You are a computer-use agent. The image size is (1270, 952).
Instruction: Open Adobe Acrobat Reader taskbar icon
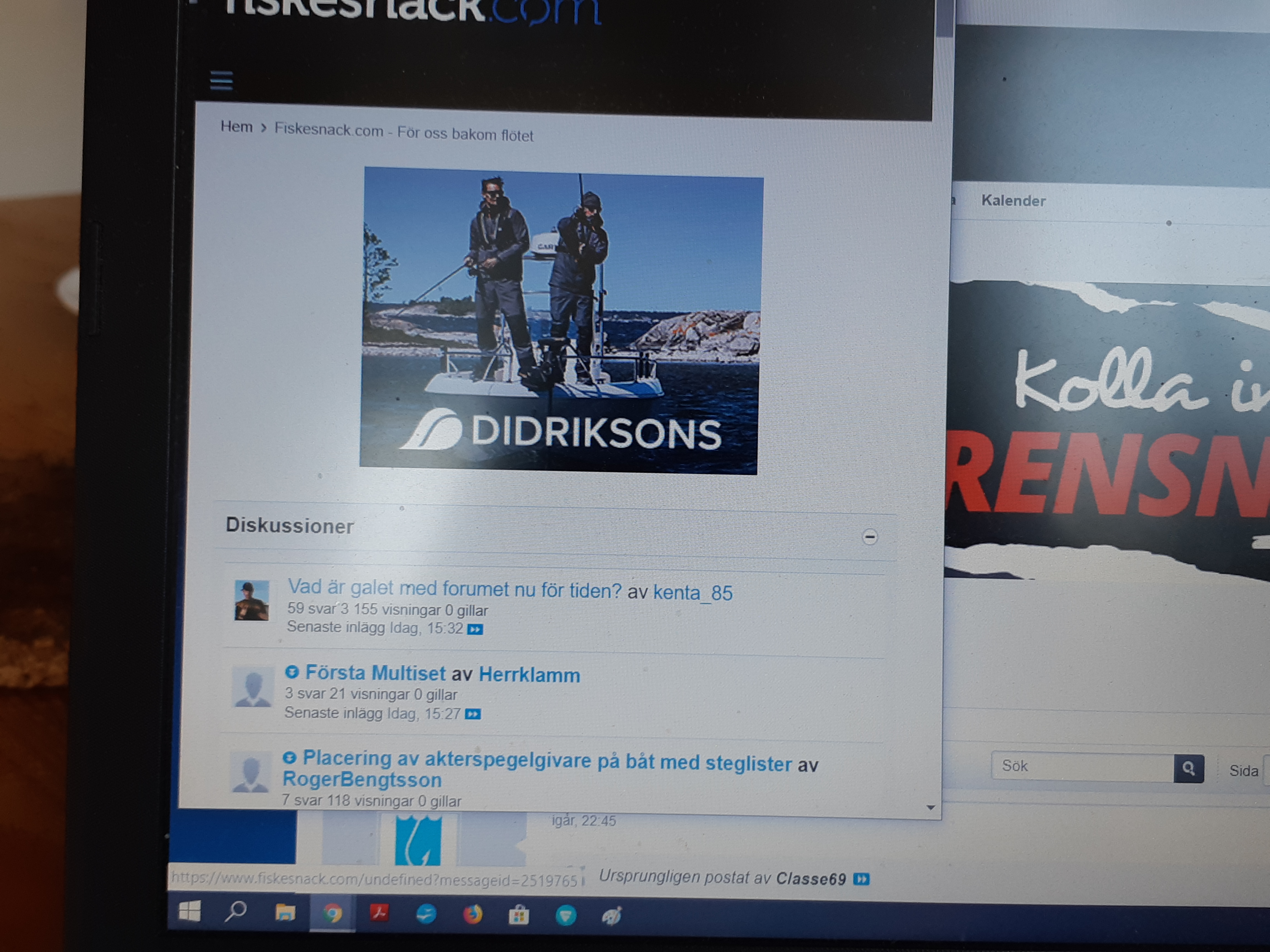tap(379, 913)
